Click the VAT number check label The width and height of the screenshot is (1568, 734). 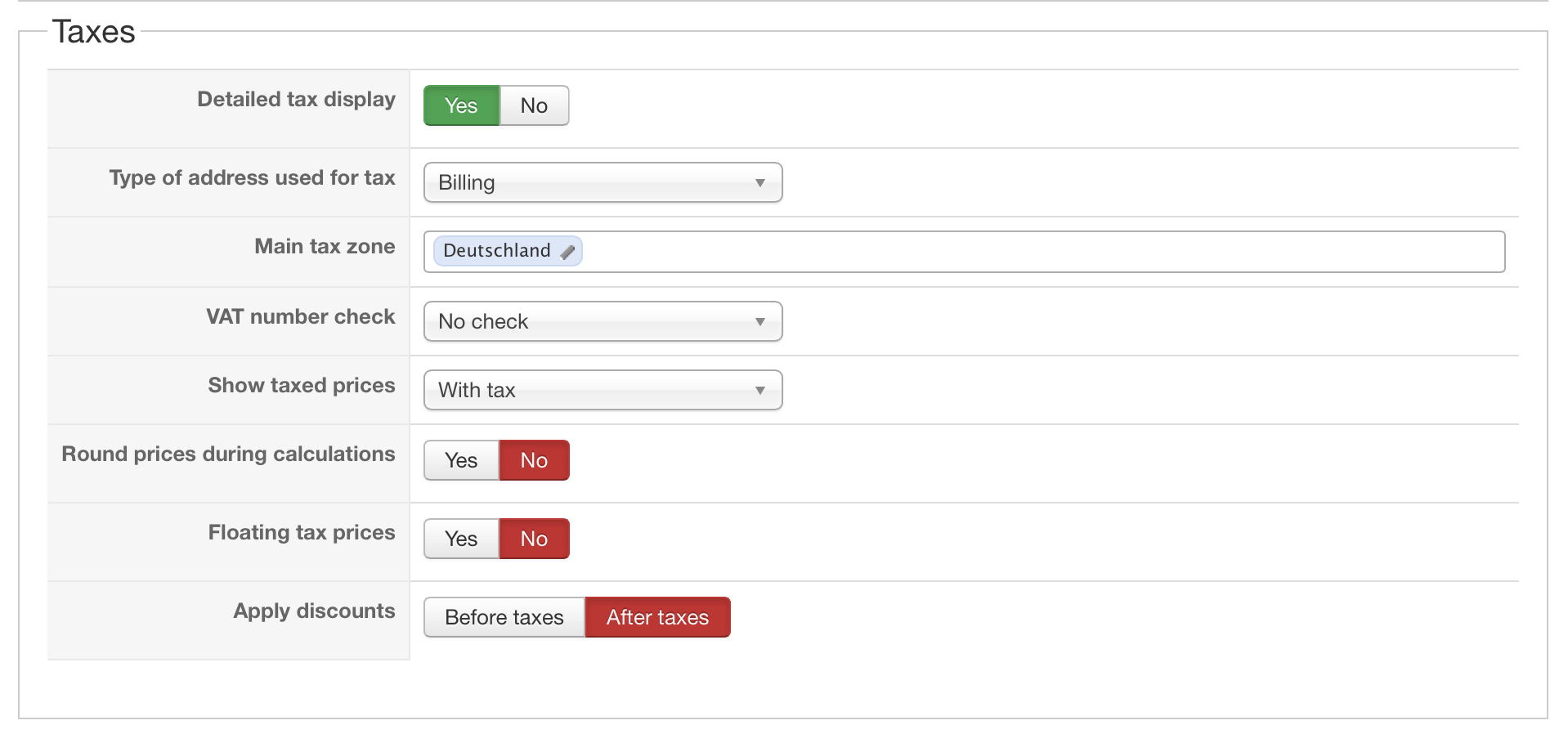pos(300,316)
